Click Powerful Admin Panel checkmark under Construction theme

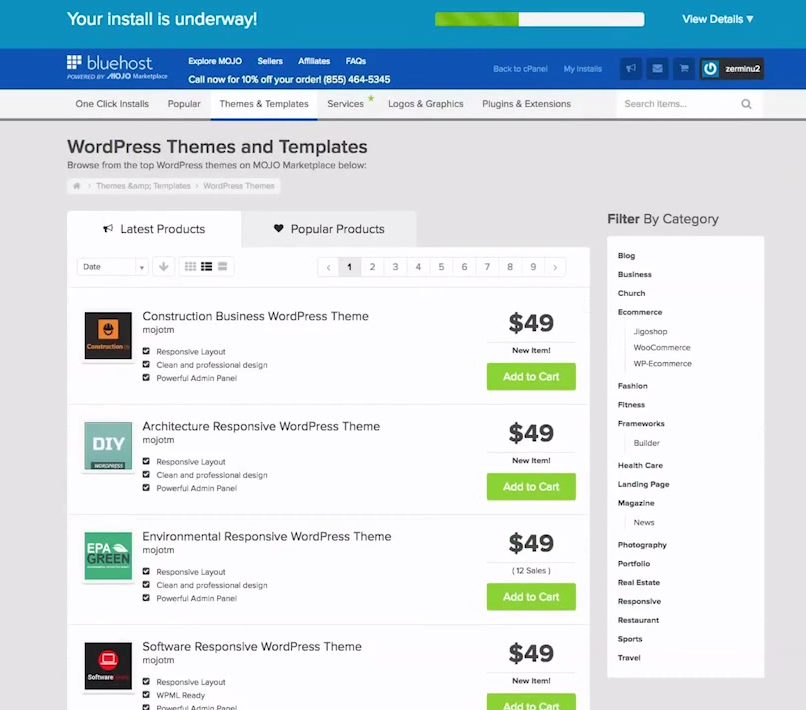point(146,377)
